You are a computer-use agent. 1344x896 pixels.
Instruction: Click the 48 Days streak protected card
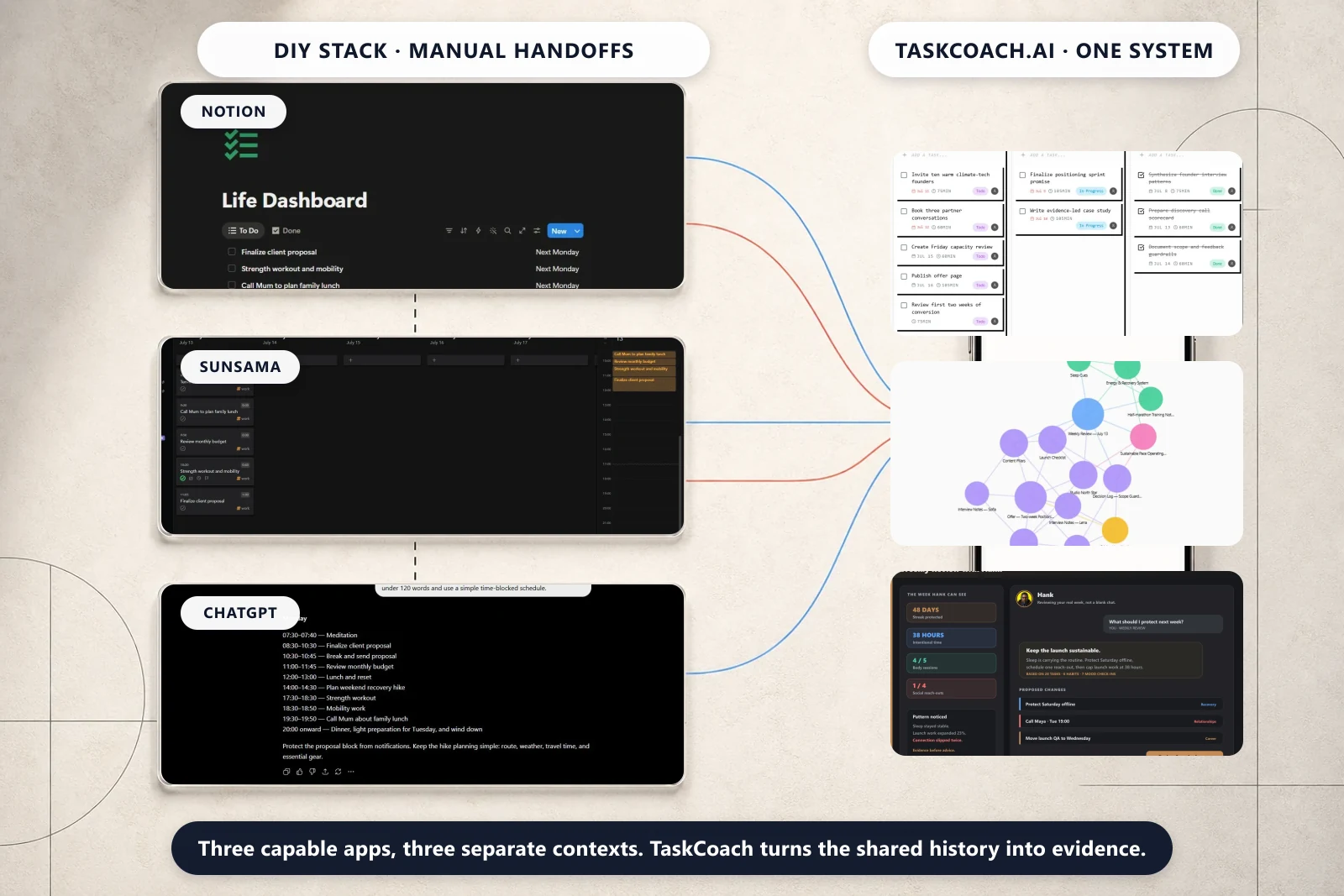tap(951, 613)
